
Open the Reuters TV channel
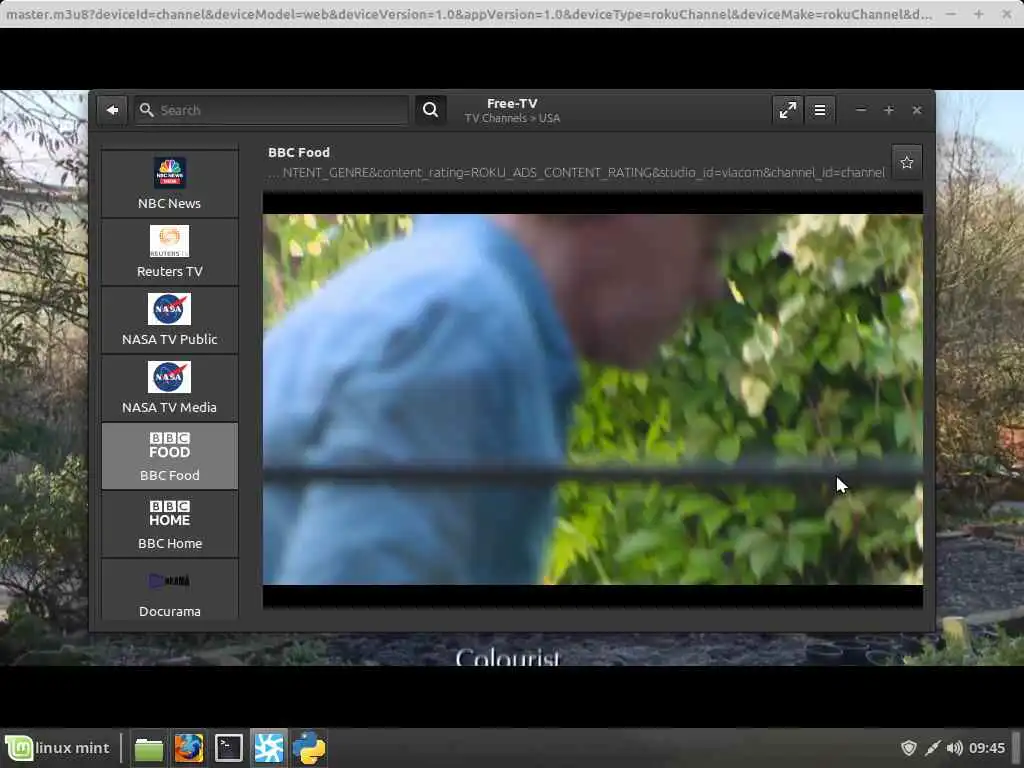[170, 252]
